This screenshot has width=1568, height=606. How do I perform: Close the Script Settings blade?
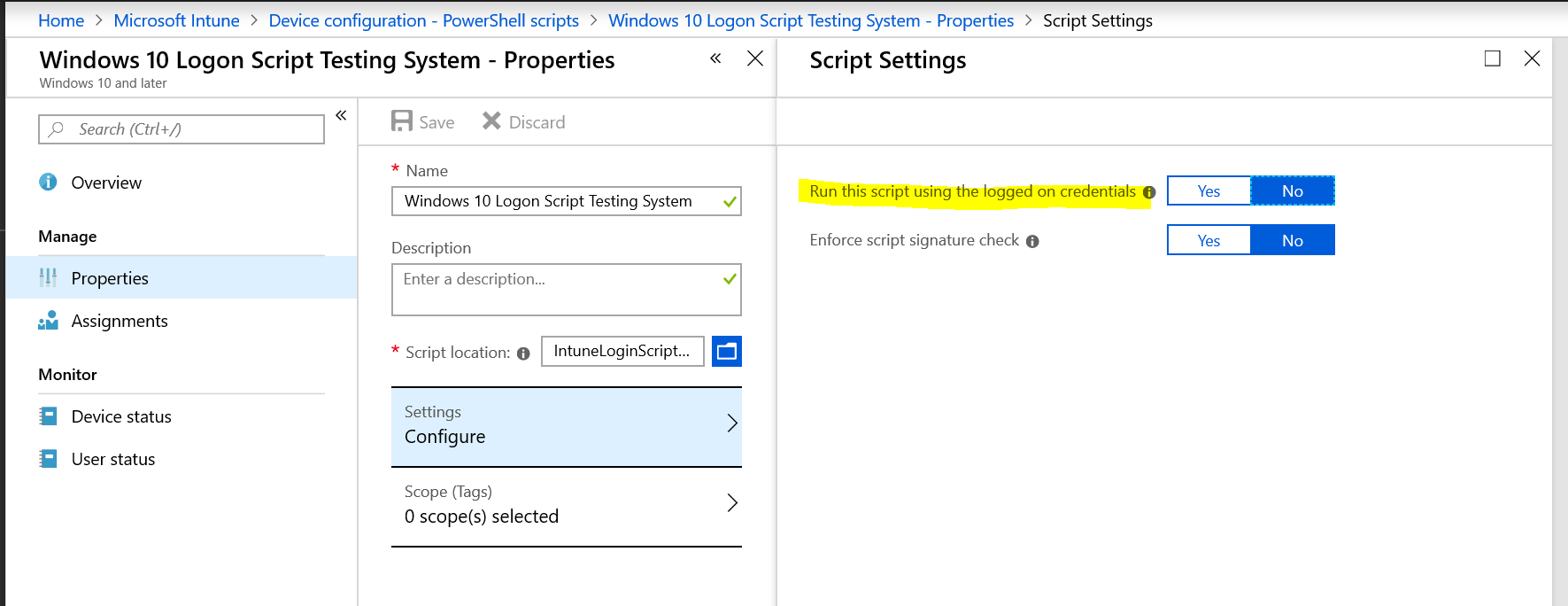(x=1532, y=58)
